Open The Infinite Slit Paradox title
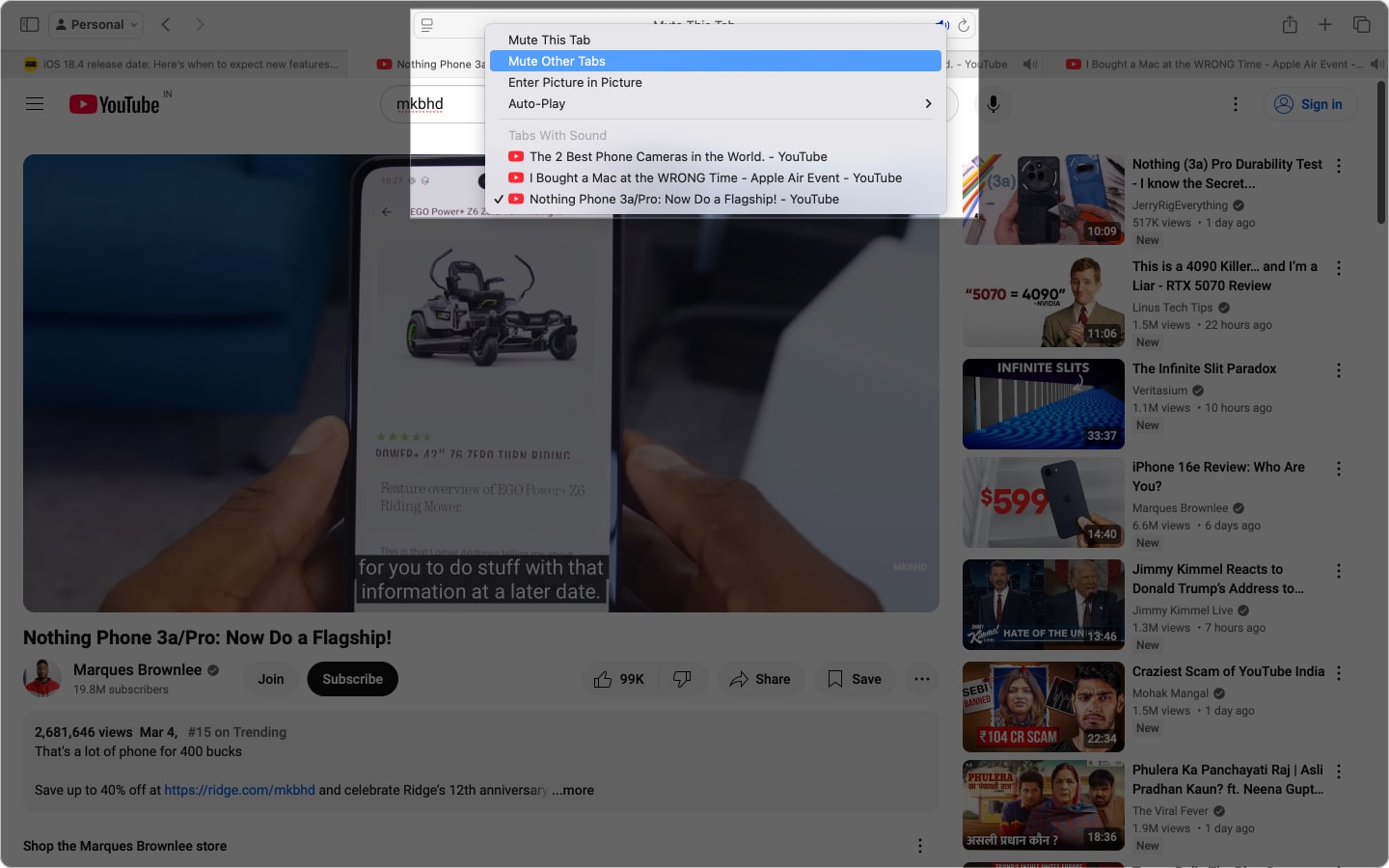Screen dimensions: 1389x868 click(1204, 368)
